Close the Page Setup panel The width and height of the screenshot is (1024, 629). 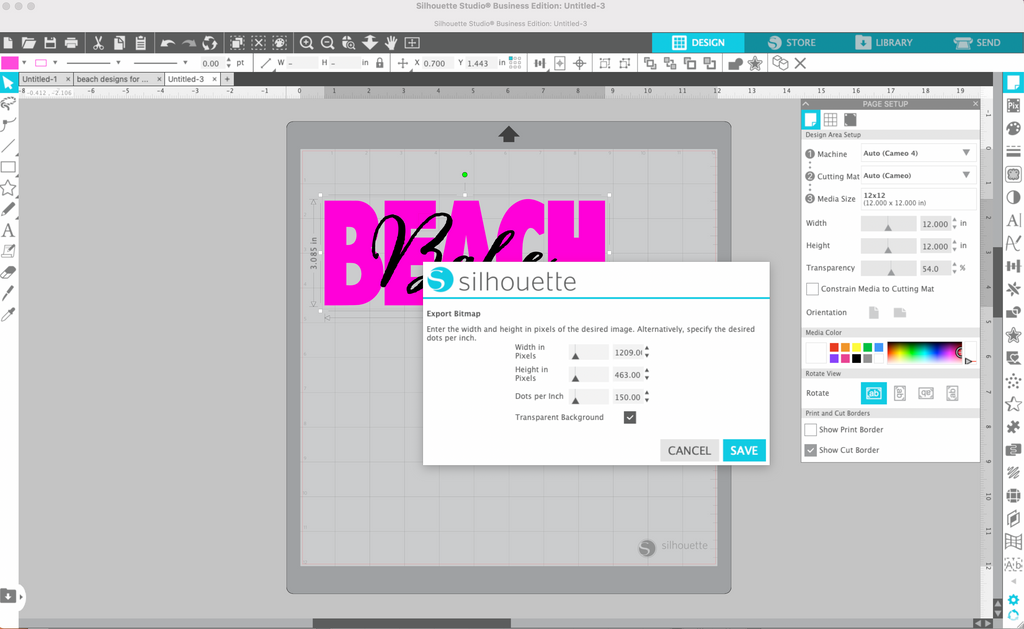click(975, 104)
